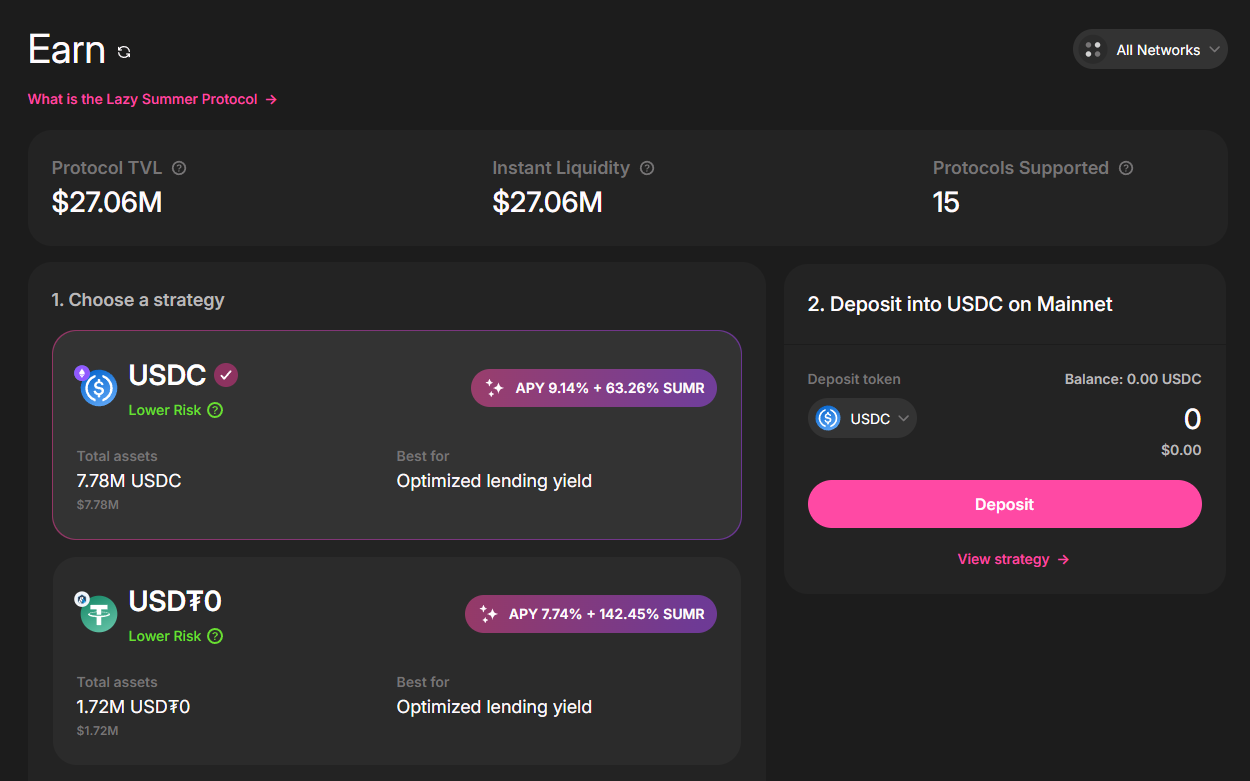This screenshot has width=1250, height=781.
Task: Click the selected checkmark badge beside USDC
Action: click(226, 375)
